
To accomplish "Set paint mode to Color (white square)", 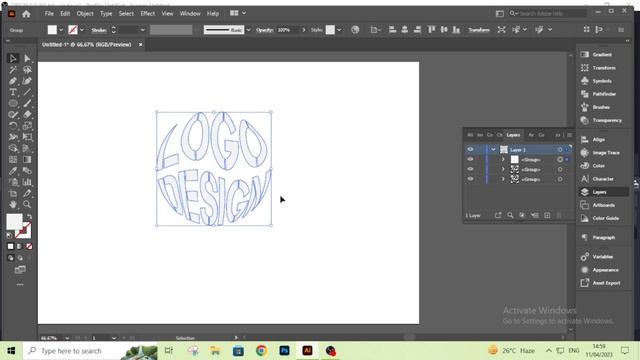I will click(11, 247).
